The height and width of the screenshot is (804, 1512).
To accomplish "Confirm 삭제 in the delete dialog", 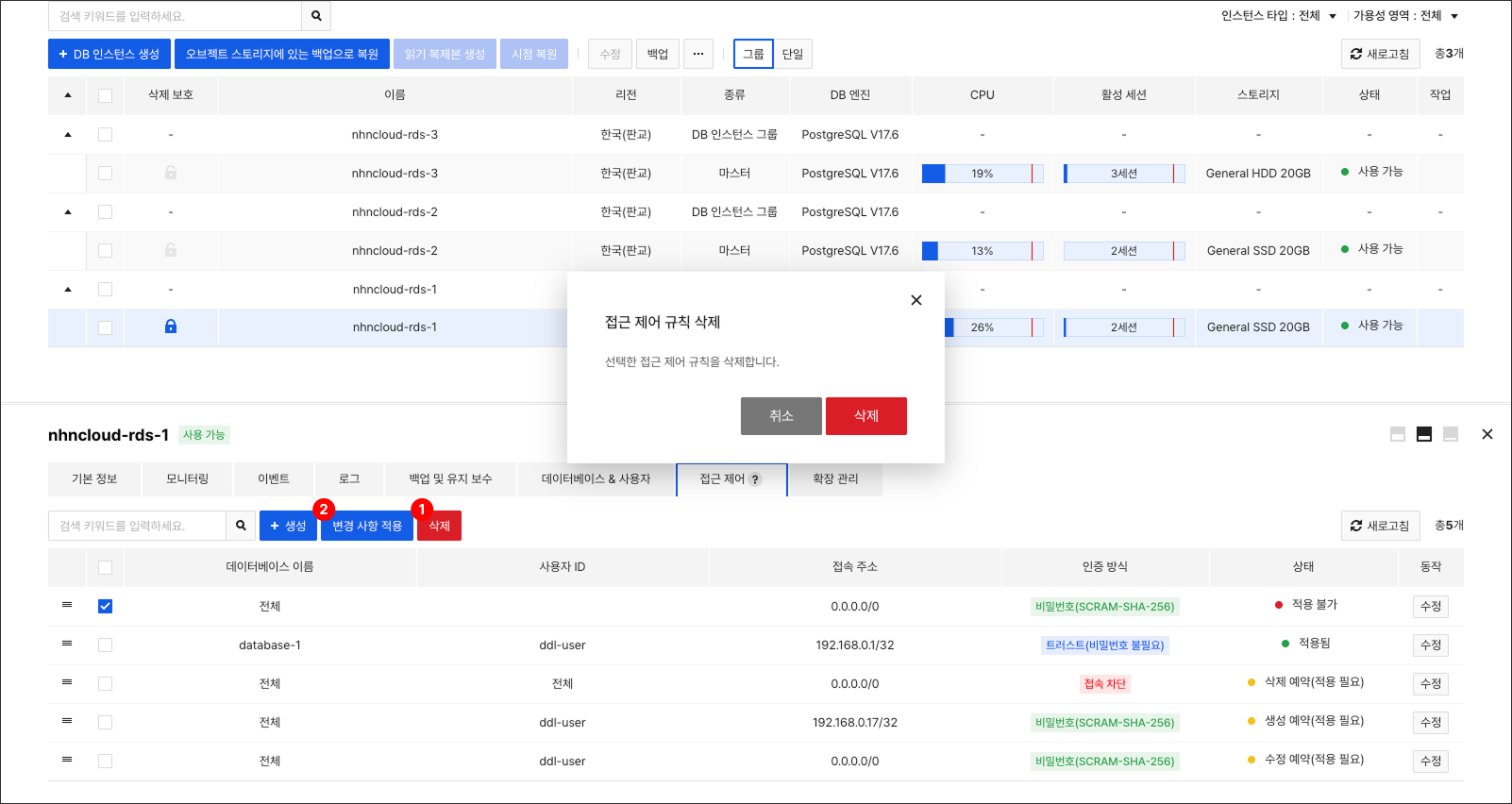I will [x=866, y=416].
